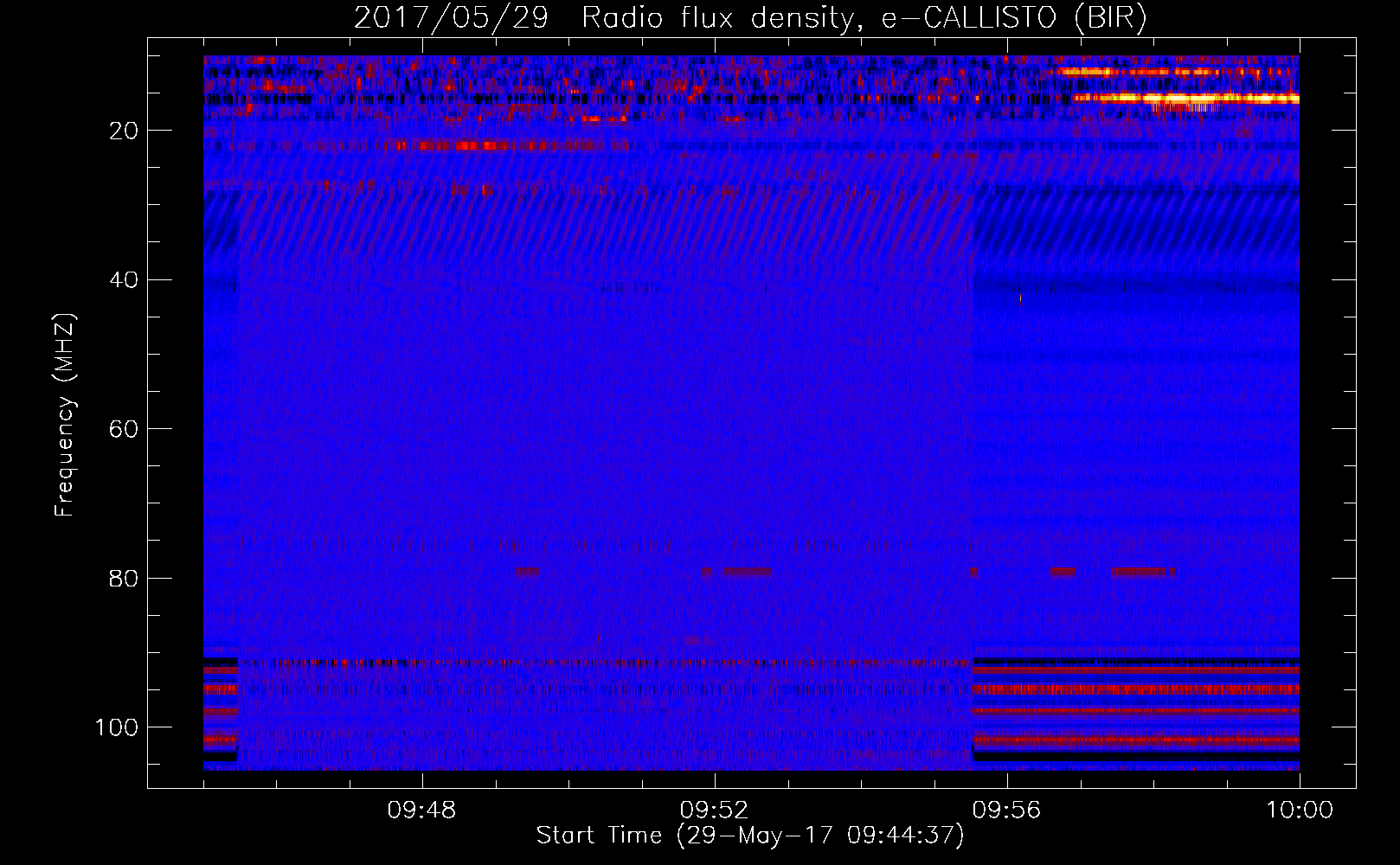Click the frequency tick label 40
The image size is (1400, 865).
pos(125,280)
